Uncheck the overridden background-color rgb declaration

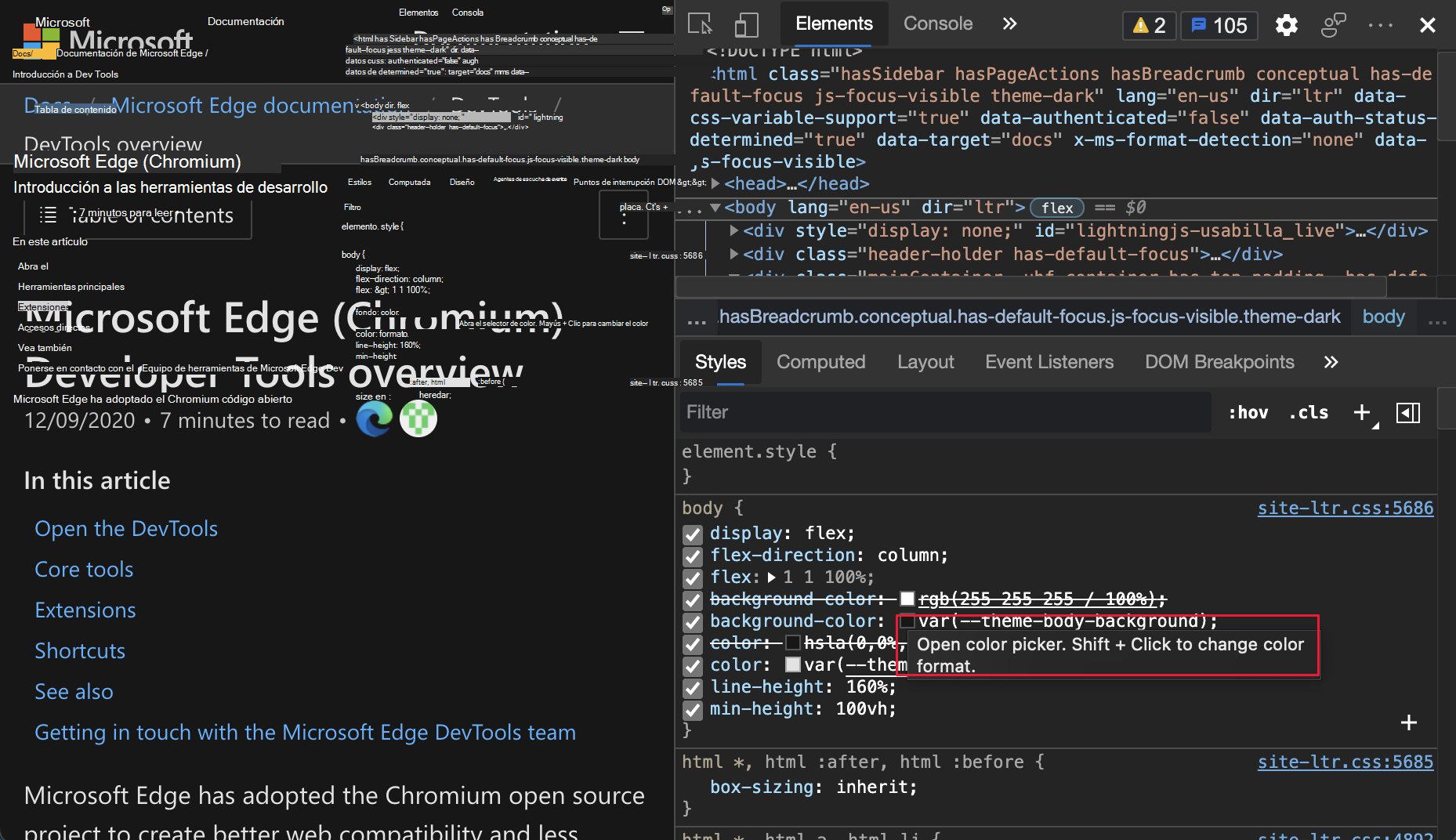pyautogui.click(x=692, y=600)
